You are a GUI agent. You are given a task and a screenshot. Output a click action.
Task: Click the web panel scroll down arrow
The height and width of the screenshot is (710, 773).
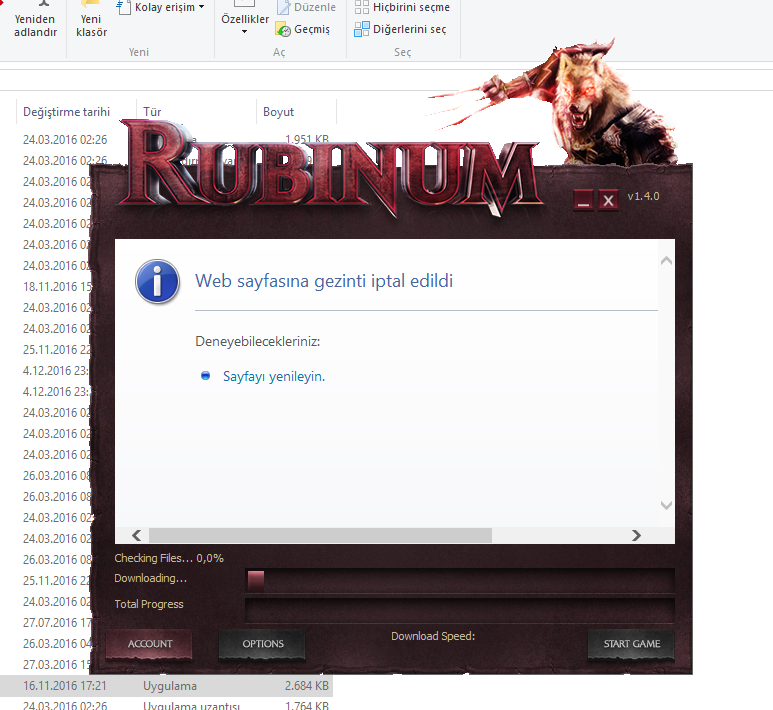tap(666, 505)
